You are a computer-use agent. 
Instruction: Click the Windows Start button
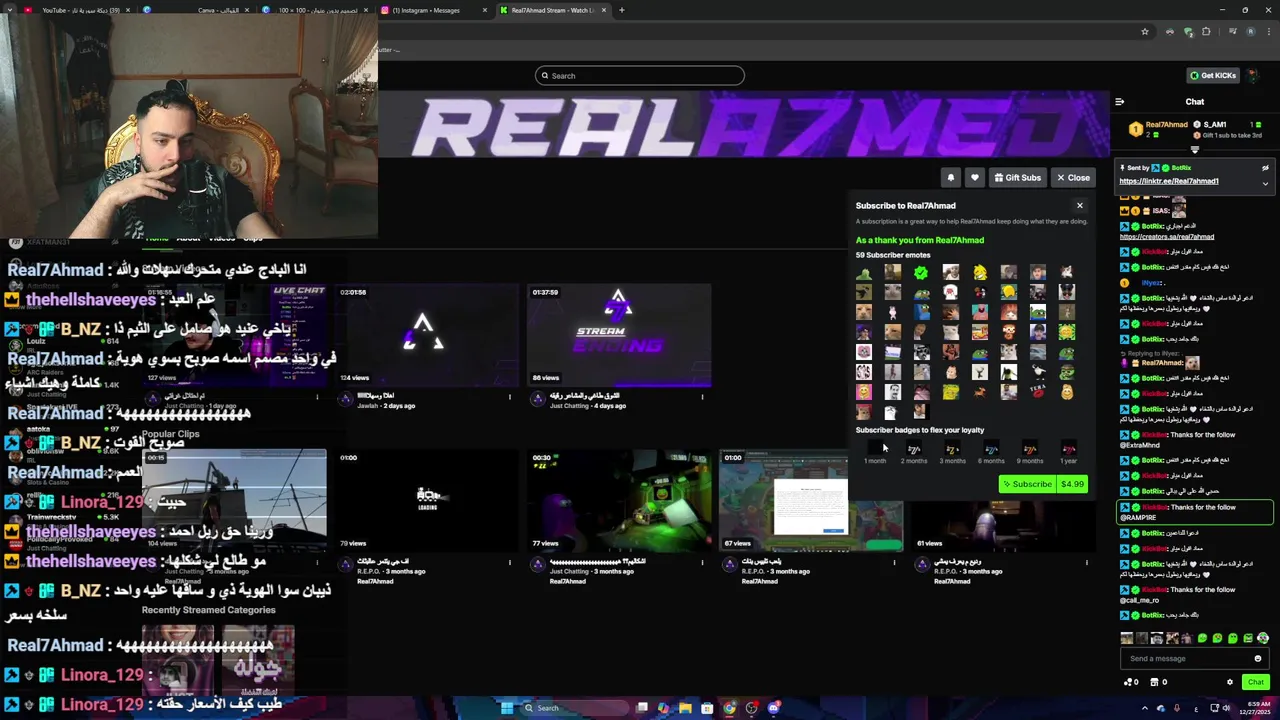tap(506, 708)
